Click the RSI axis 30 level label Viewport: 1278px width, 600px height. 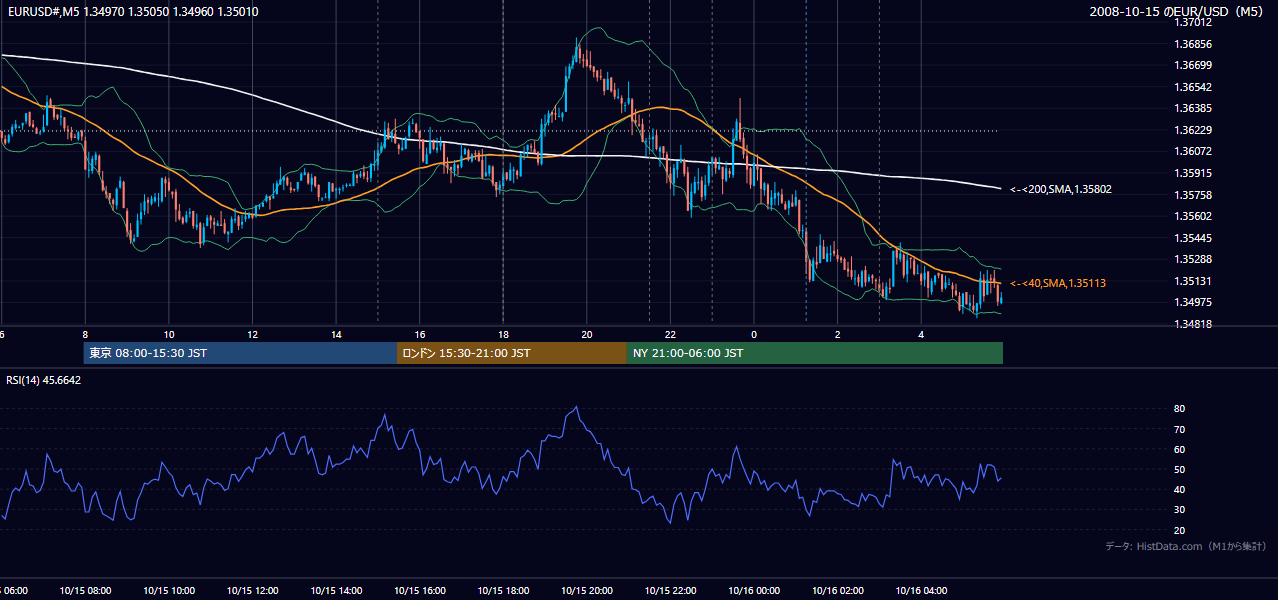click(x=1179, y=510)
